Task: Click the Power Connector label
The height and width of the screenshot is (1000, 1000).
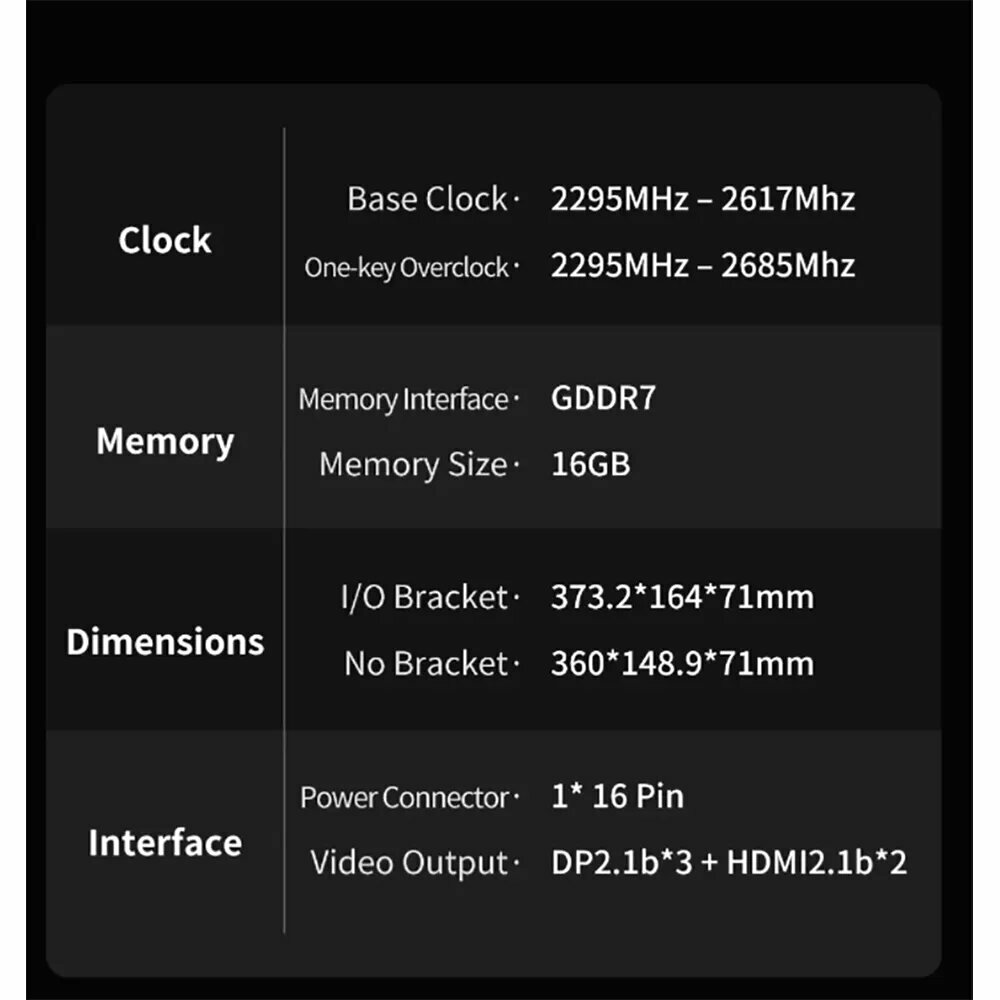Action: click(x=404, y=798)
